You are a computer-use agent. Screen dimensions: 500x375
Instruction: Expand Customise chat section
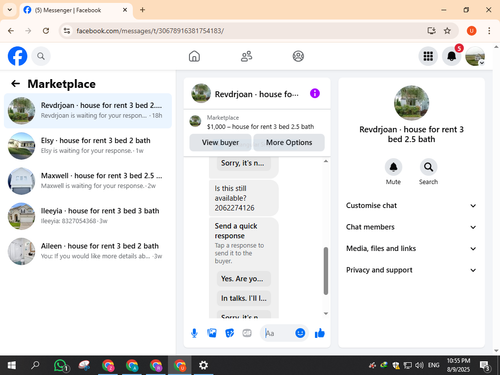coord(411,206)
